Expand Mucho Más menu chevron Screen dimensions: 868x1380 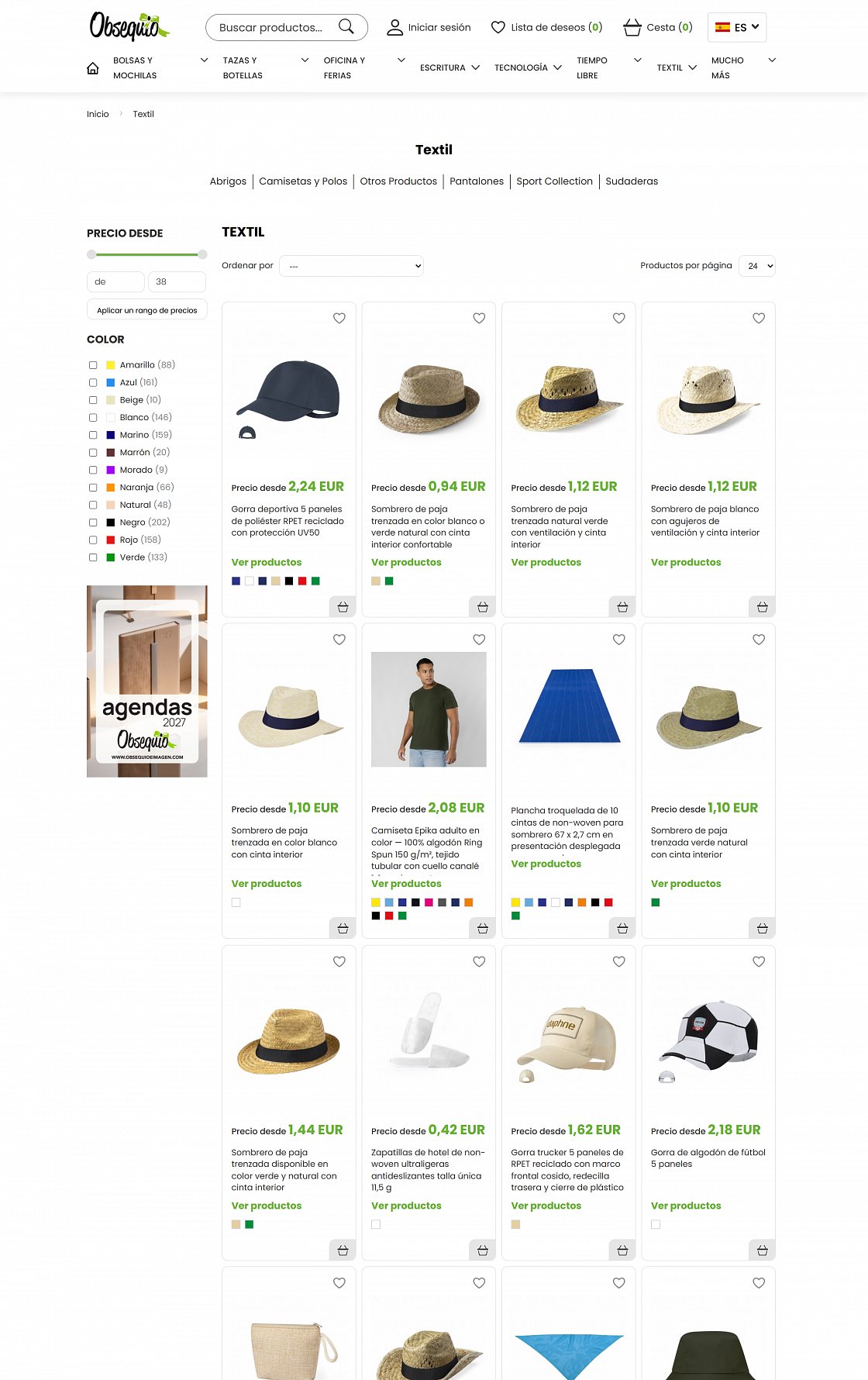pos(771,60)
